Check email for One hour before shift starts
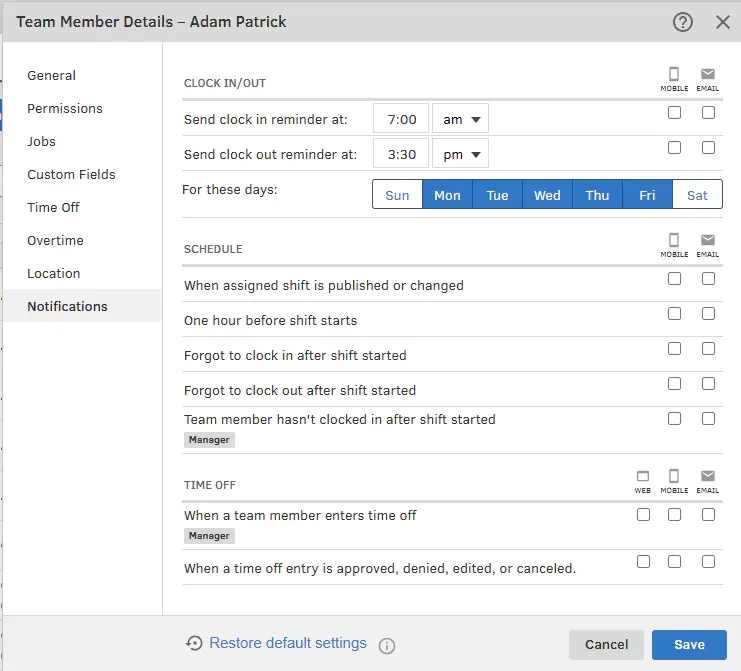This screenshot has width=741, height=671. [708, 313]
